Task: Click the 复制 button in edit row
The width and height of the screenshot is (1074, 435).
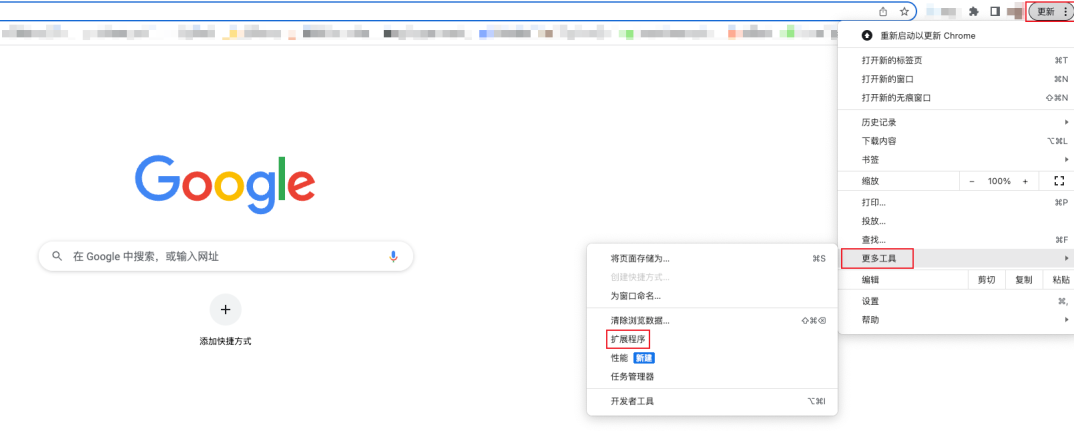Action: click(x=1023, y=281)
